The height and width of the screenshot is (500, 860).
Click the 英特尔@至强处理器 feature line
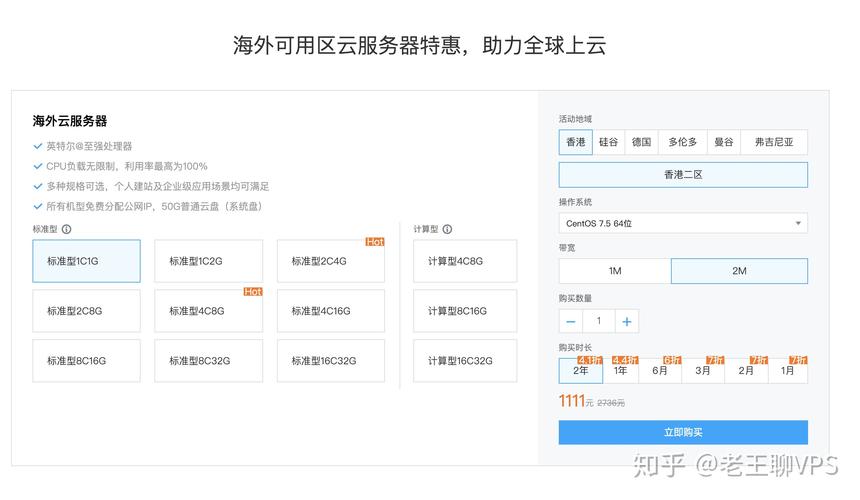89,146
